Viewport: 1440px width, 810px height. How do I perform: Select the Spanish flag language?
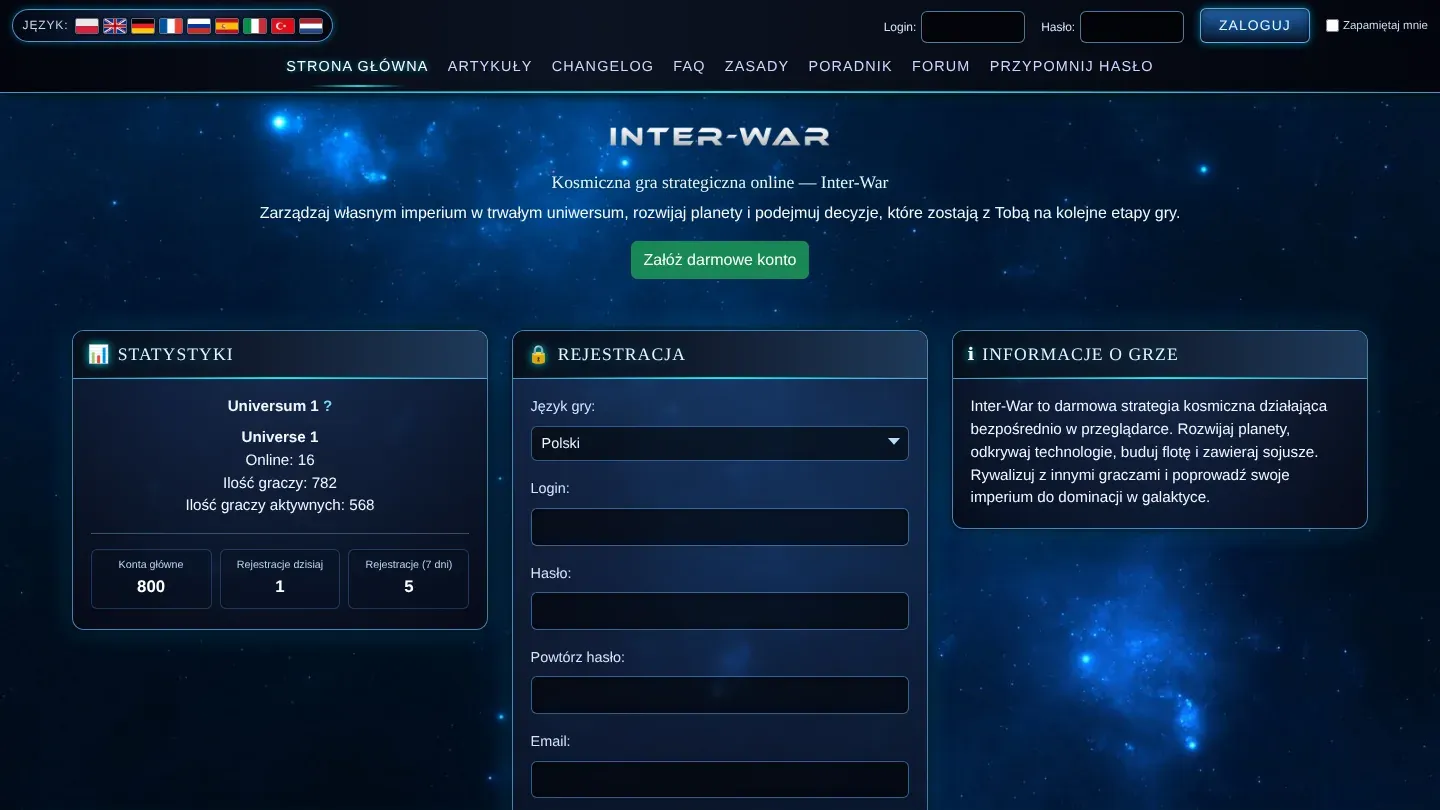click(x=227, y=26)
